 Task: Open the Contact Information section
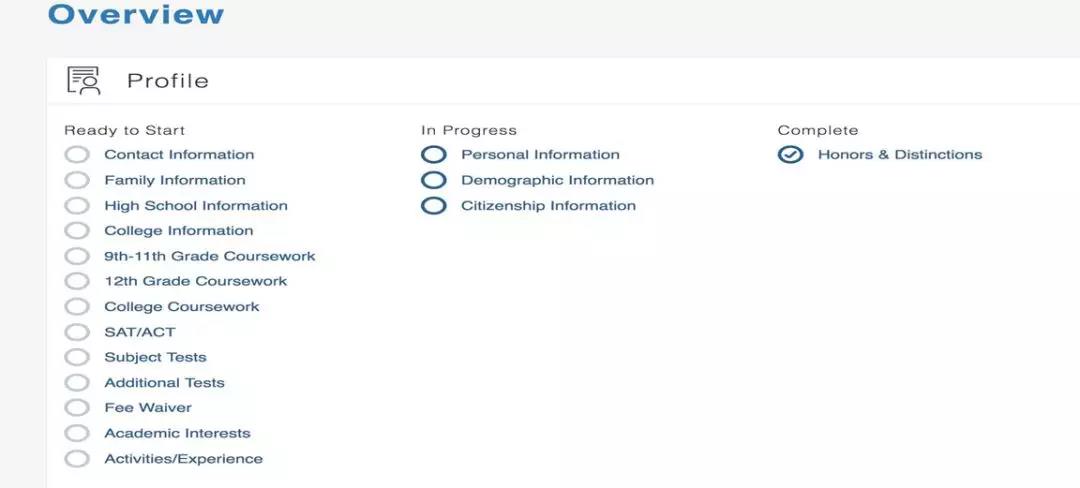pos(179,155)
